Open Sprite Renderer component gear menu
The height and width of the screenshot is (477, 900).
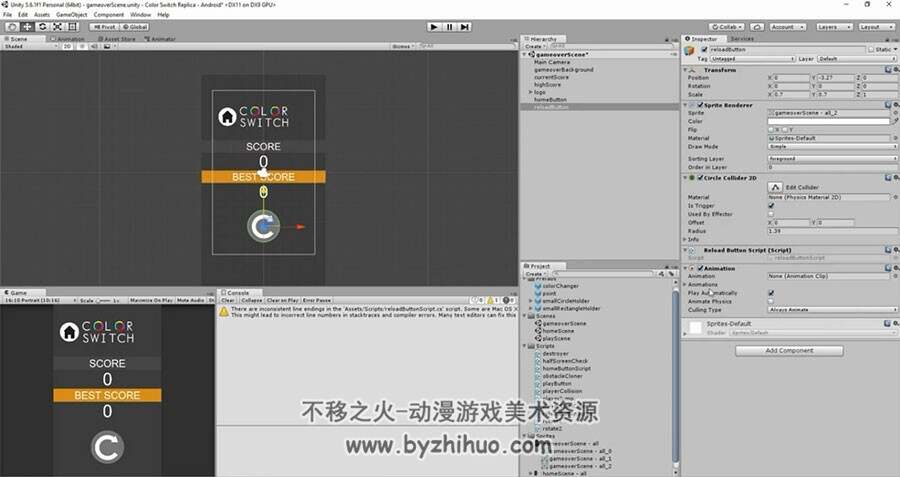coord(895,105)
